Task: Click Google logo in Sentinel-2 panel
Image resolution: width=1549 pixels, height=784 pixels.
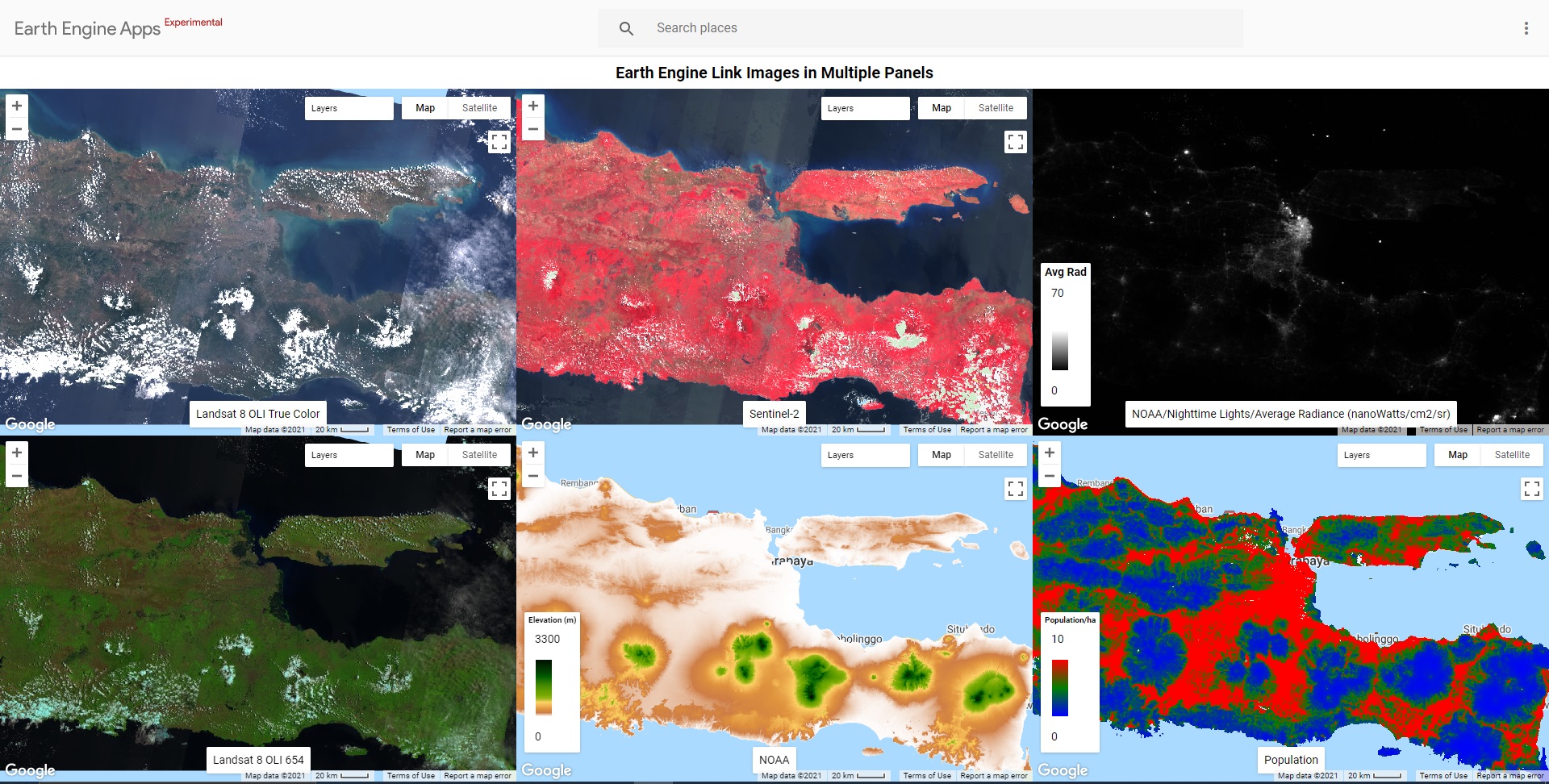Action: 546,424
